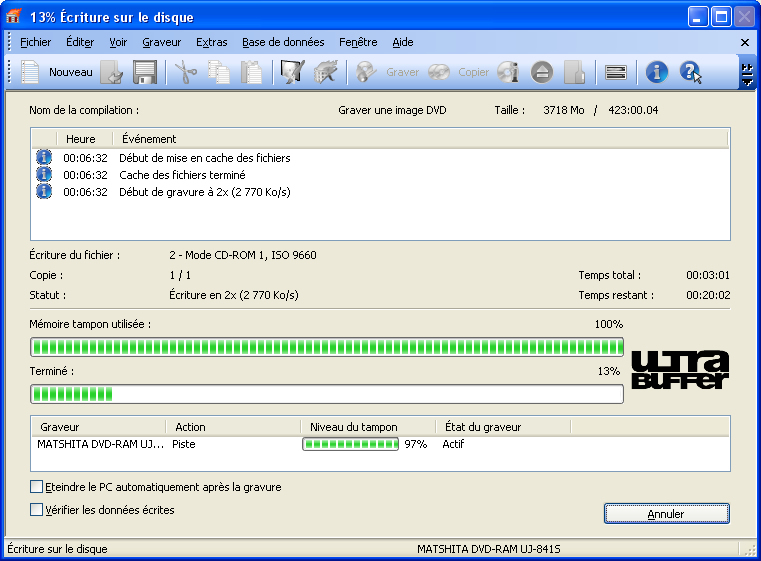Image resolution: width=761 pixels, height=561 pixels.
Task: Click the Nero app icon in the title bar
Action: click(x=14, y=17)
